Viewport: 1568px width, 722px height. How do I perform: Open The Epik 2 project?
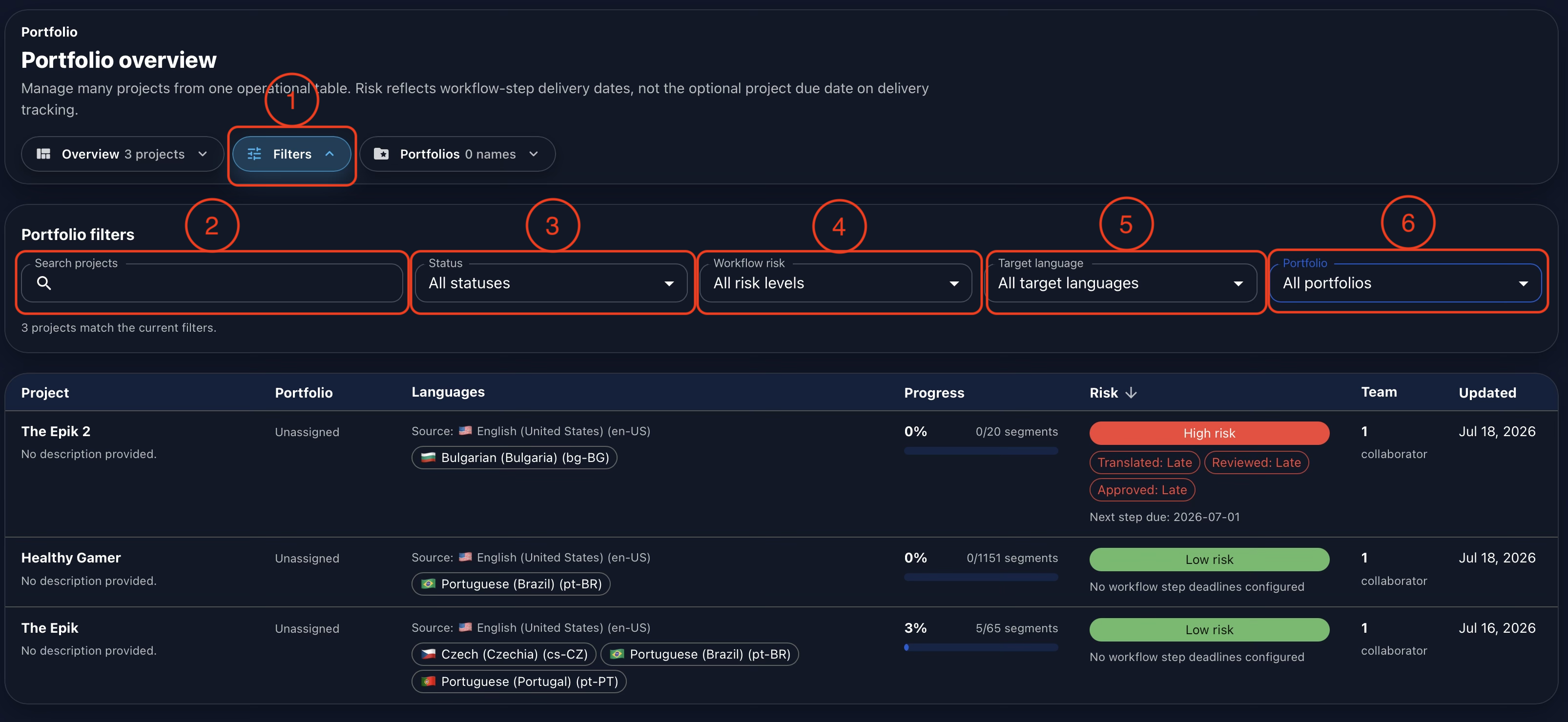click(x=55, y=431)
